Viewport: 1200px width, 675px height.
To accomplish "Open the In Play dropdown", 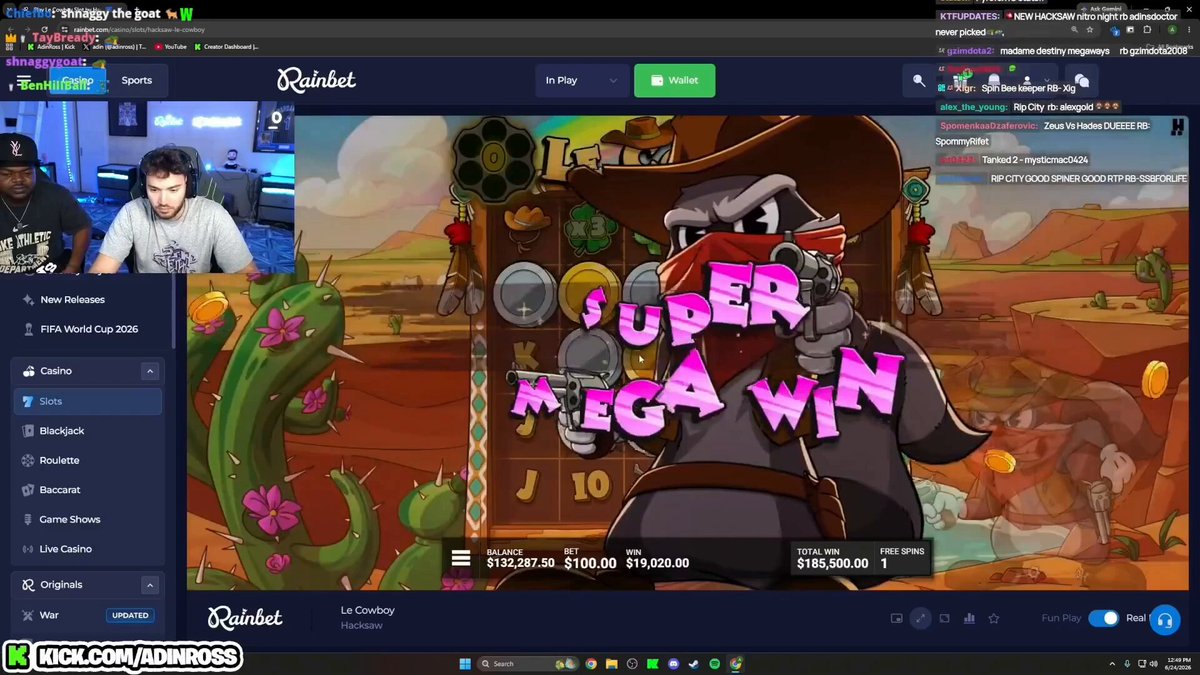I will pos(582,80).
